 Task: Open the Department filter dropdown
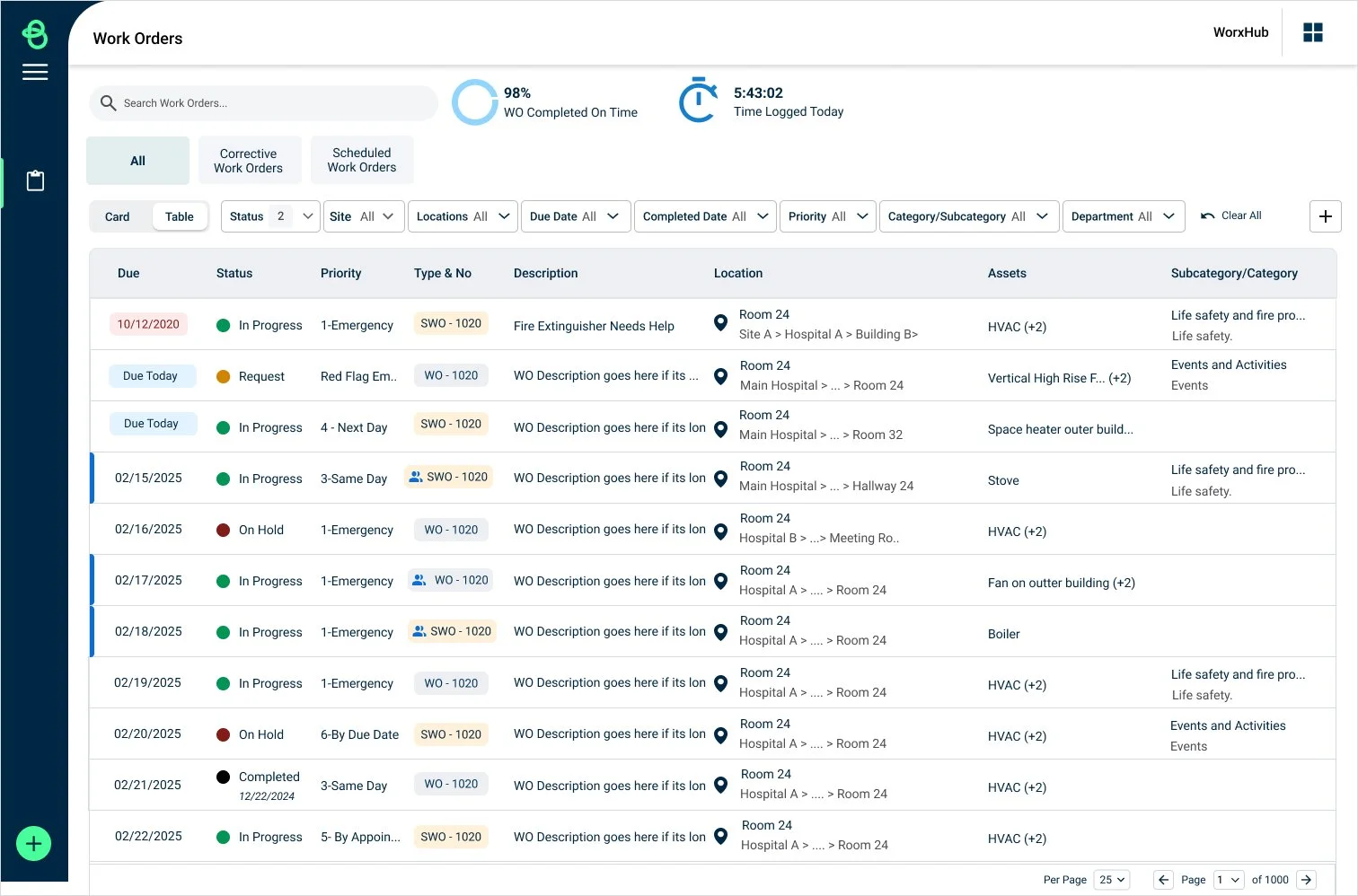pos(1124,216)
